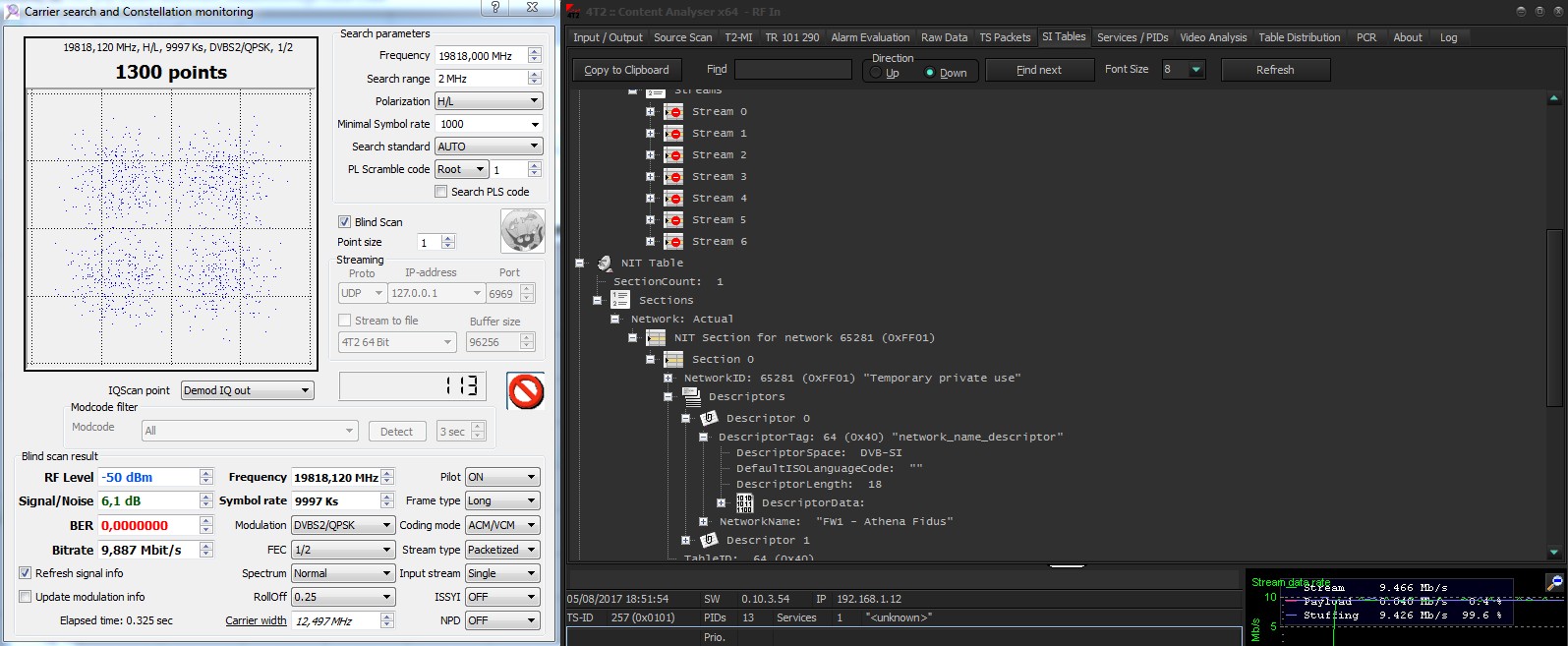Enable the Stream to file checkbox

pos(344,321)
